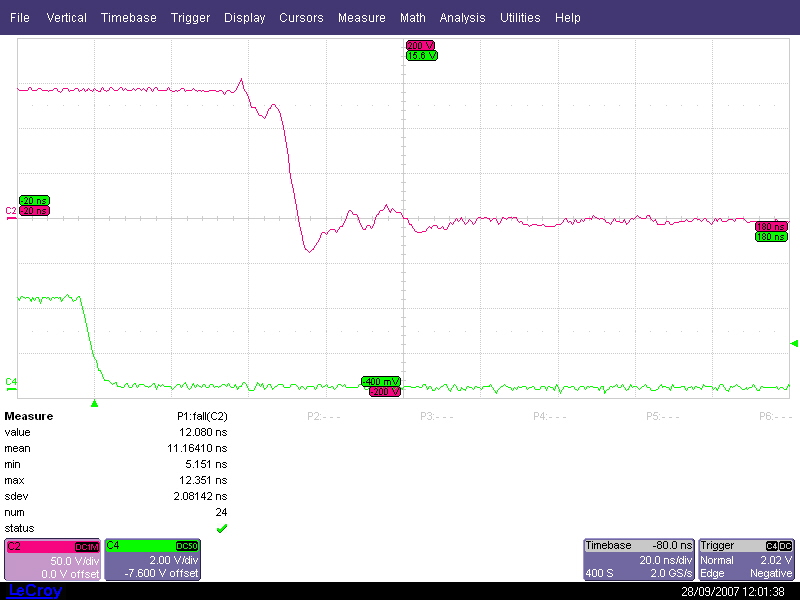
Task: Click the Measure table heading
Action: 29,416
